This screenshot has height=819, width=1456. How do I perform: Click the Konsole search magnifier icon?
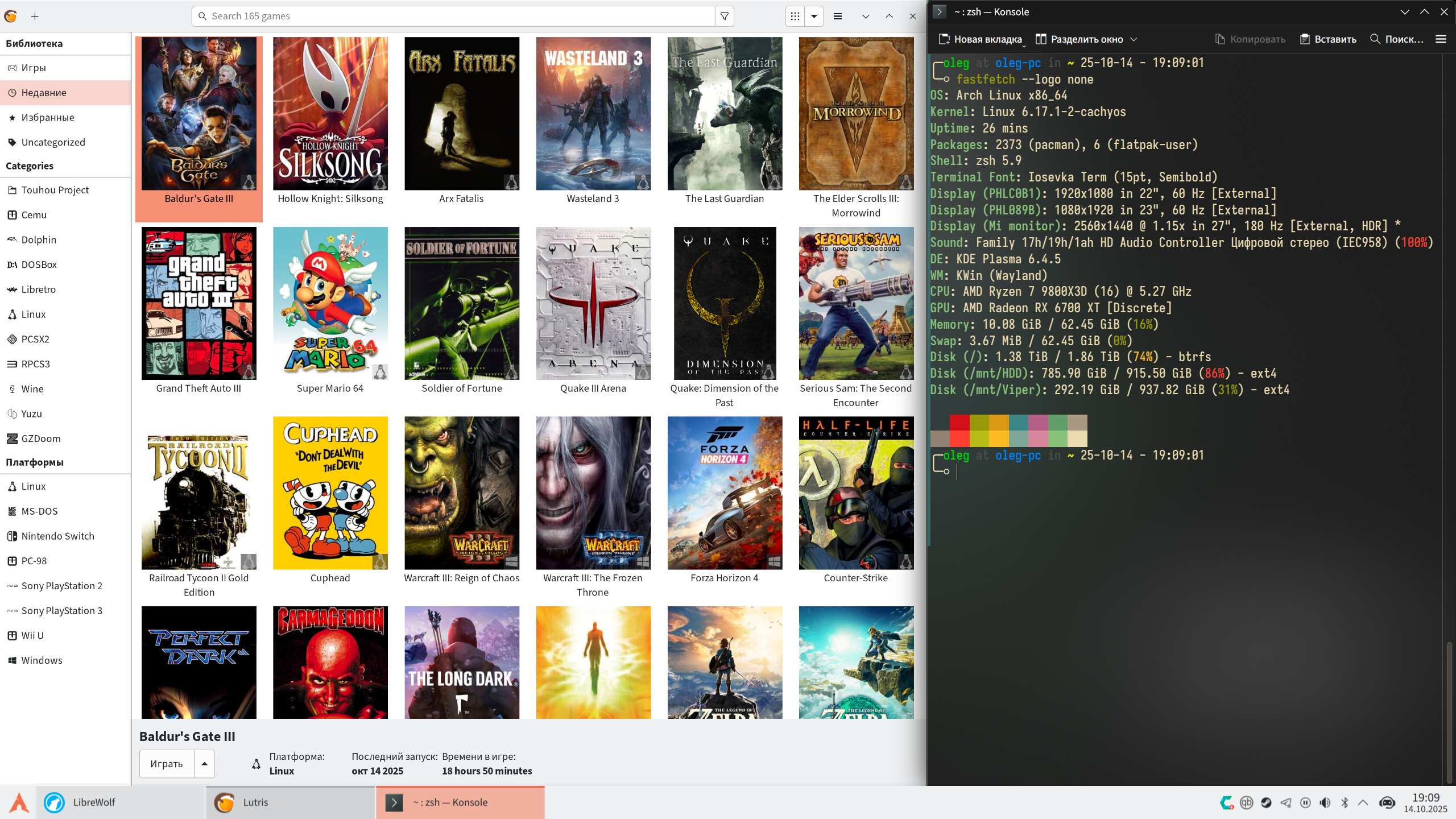1375,39
